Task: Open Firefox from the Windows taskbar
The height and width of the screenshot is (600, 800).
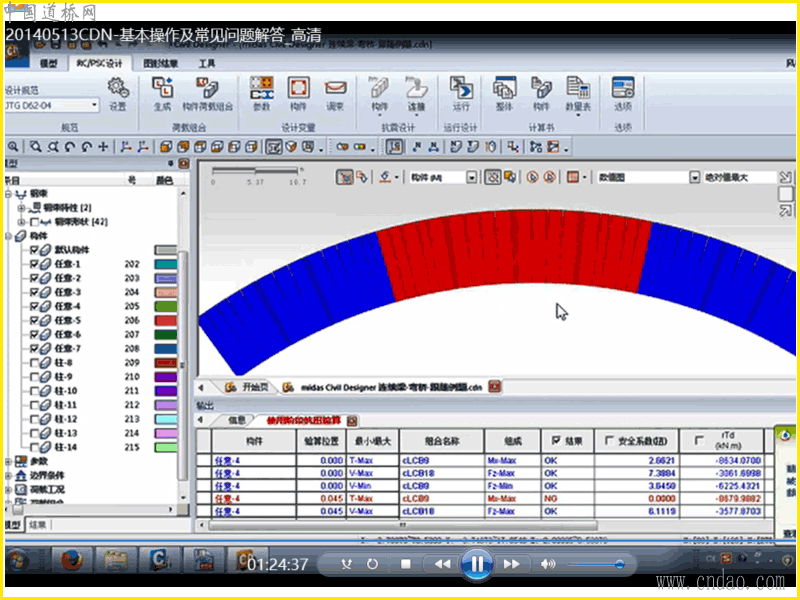Action: (72, 561)
